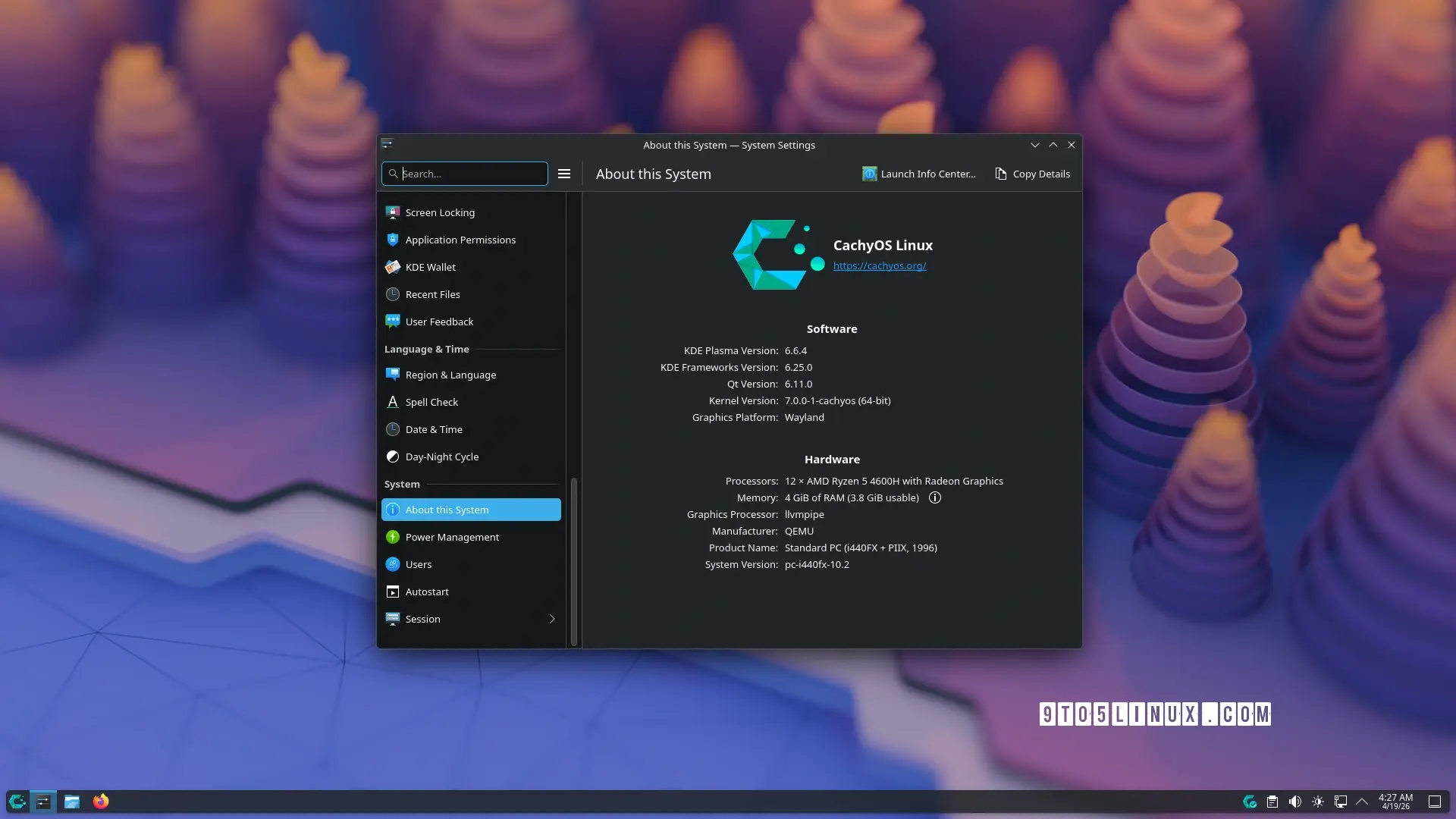Open the hamburger menu beside search
This screenshot has height=819, width=1456.
[564, 174]
